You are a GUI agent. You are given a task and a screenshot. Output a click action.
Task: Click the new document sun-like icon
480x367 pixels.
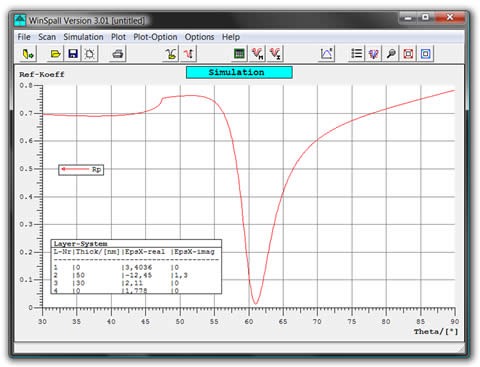[89, 54]
